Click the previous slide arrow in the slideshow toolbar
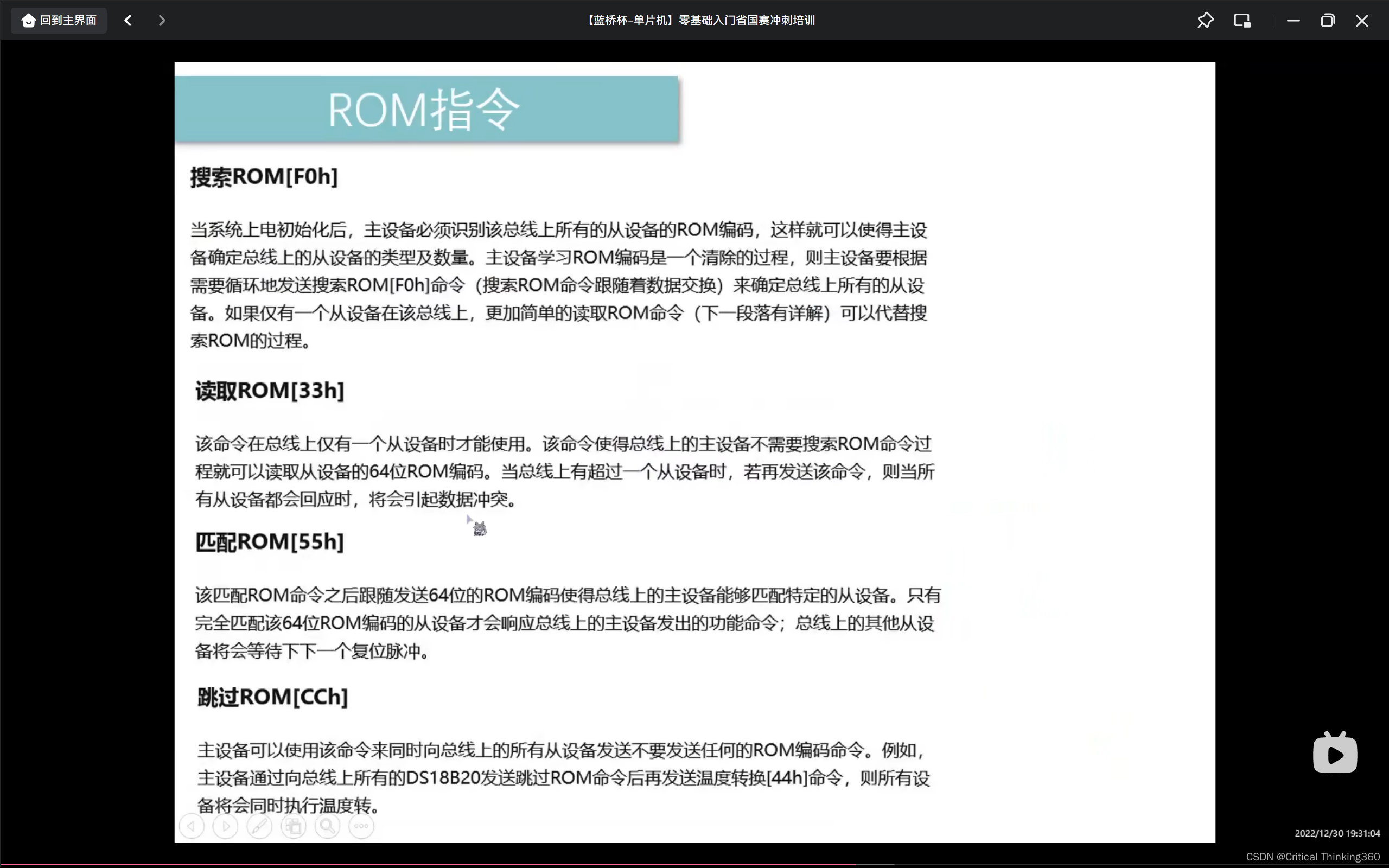Screen dimensions: 1389x868 point(192,826)
